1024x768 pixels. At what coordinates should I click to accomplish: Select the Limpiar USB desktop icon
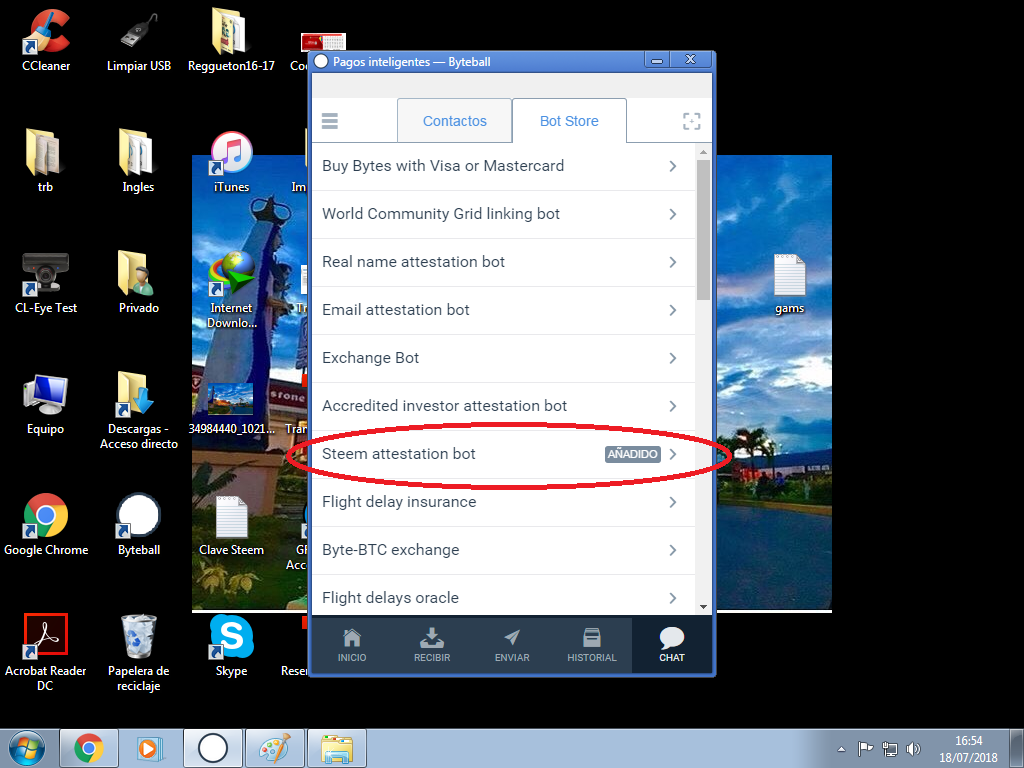pos(138,40)
